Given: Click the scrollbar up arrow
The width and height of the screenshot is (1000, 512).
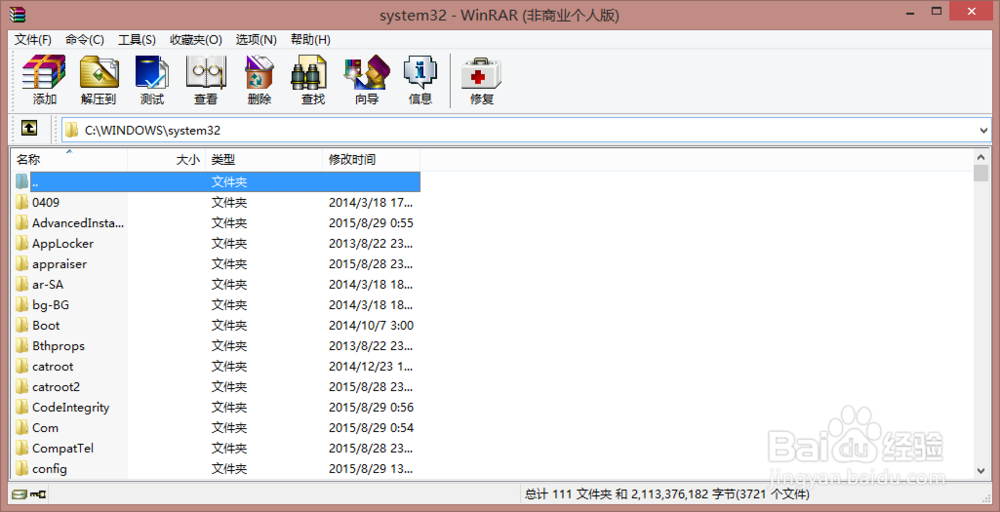Looking at the screenshot, I should pyautogui.click(x=981, y=156).
